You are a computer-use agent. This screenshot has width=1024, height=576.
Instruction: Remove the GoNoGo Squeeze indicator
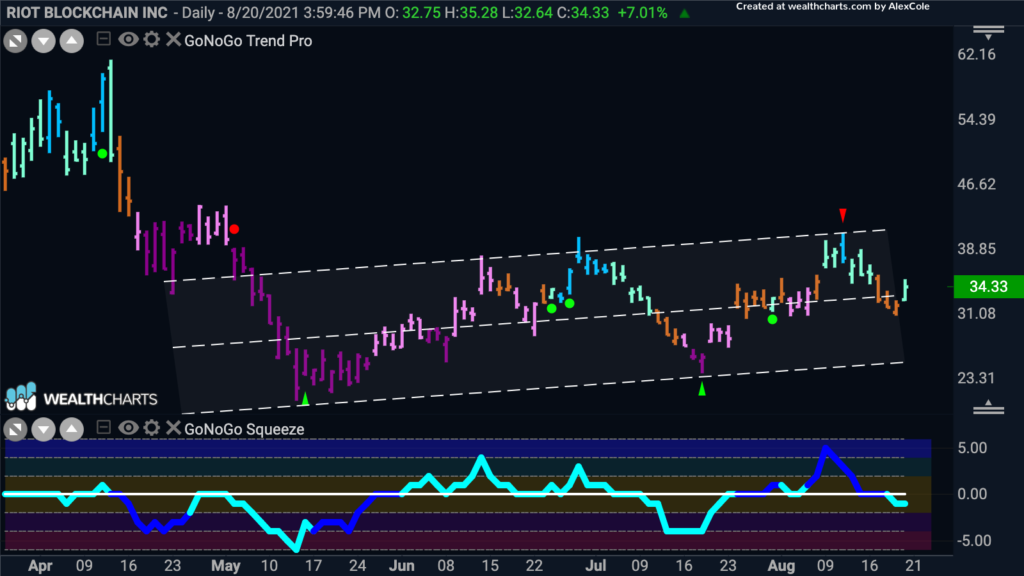click(173, 428)
